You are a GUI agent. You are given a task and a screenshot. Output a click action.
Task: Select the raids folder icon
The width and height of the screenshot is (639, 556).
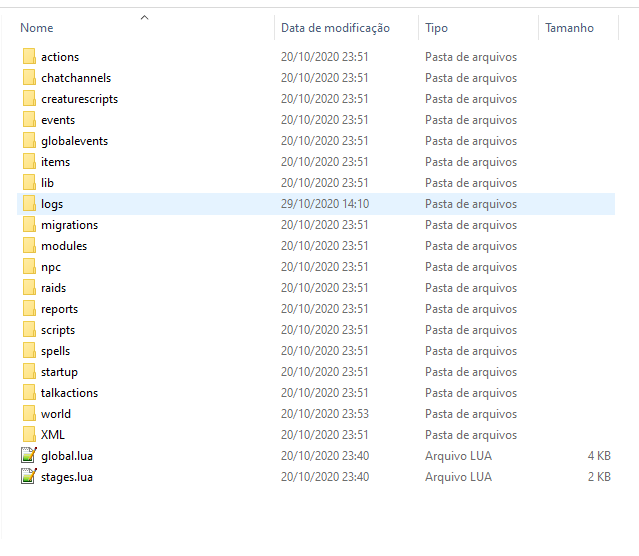pyautogui.click(x=29, y=287)
